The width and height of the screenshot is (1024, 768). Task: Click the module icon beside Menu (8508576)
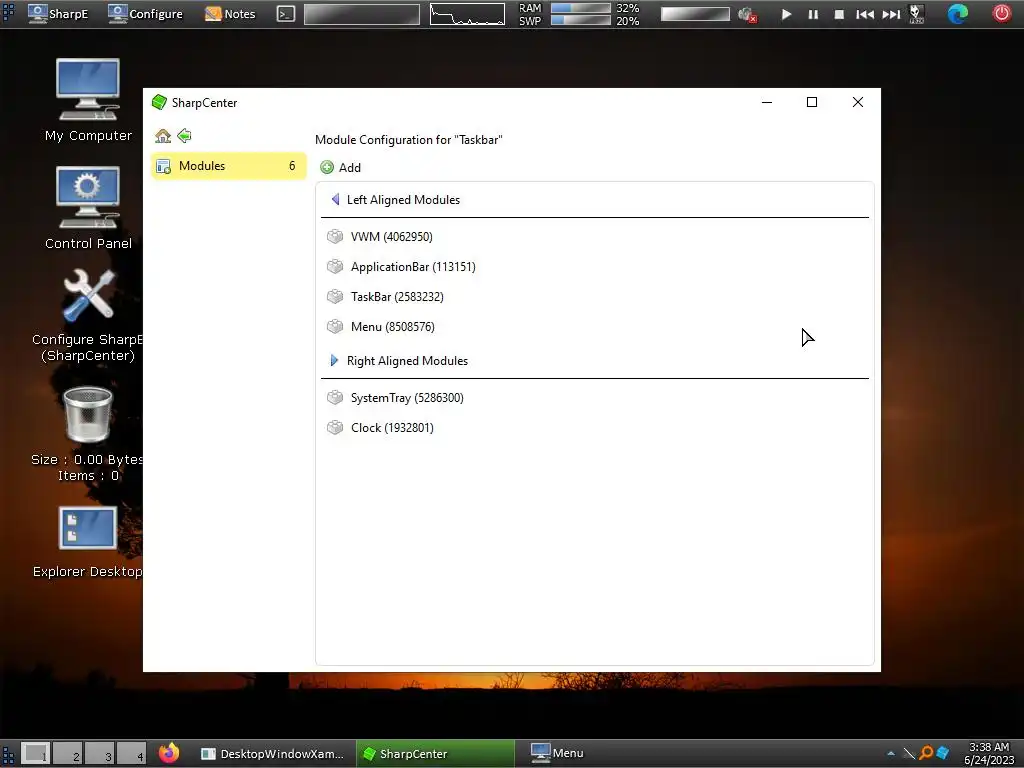(x=335, y=327)
